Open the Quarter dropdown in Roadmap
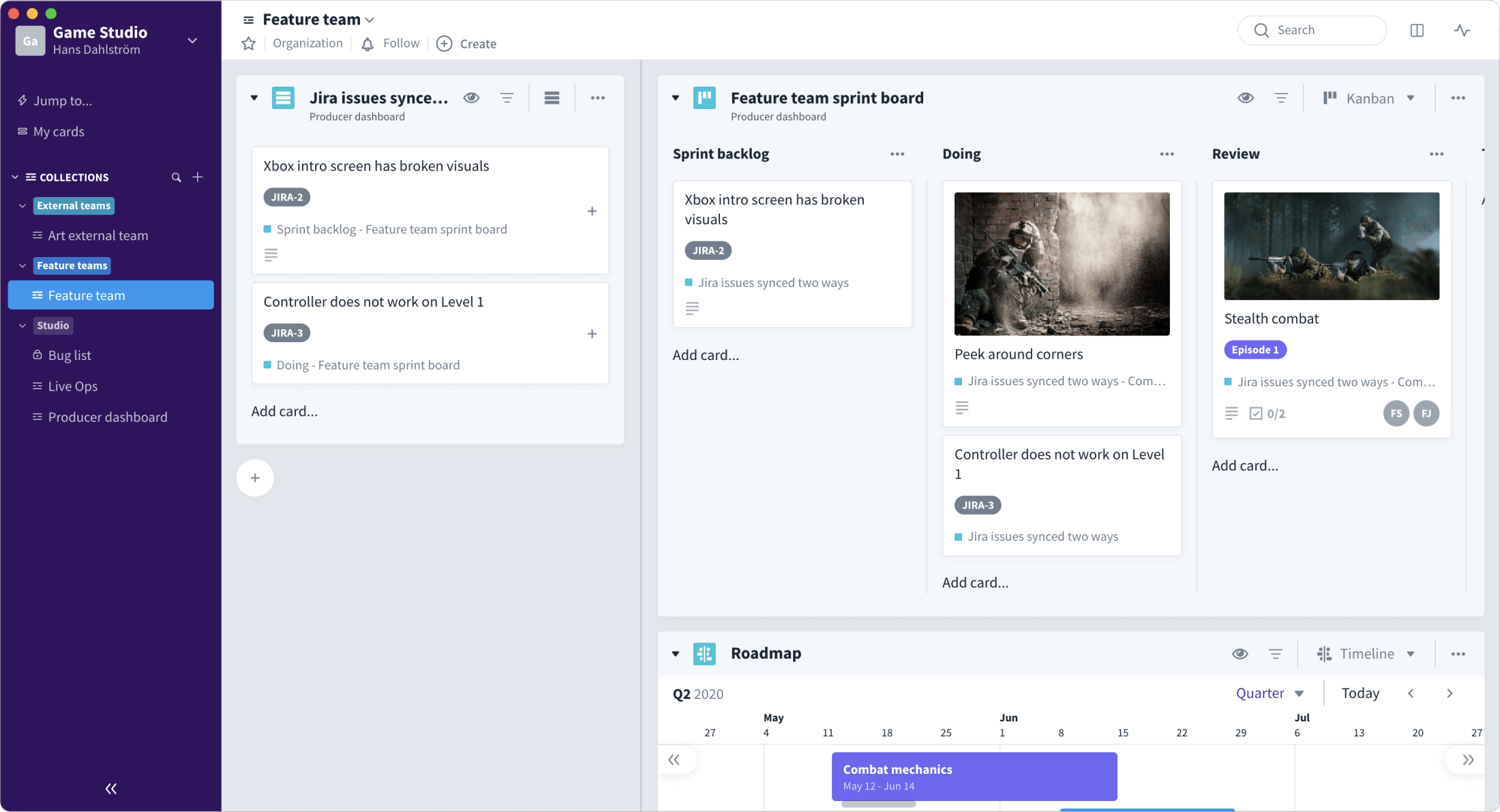This screenshot has height=812, width=1500. (x=1270, y=693)
